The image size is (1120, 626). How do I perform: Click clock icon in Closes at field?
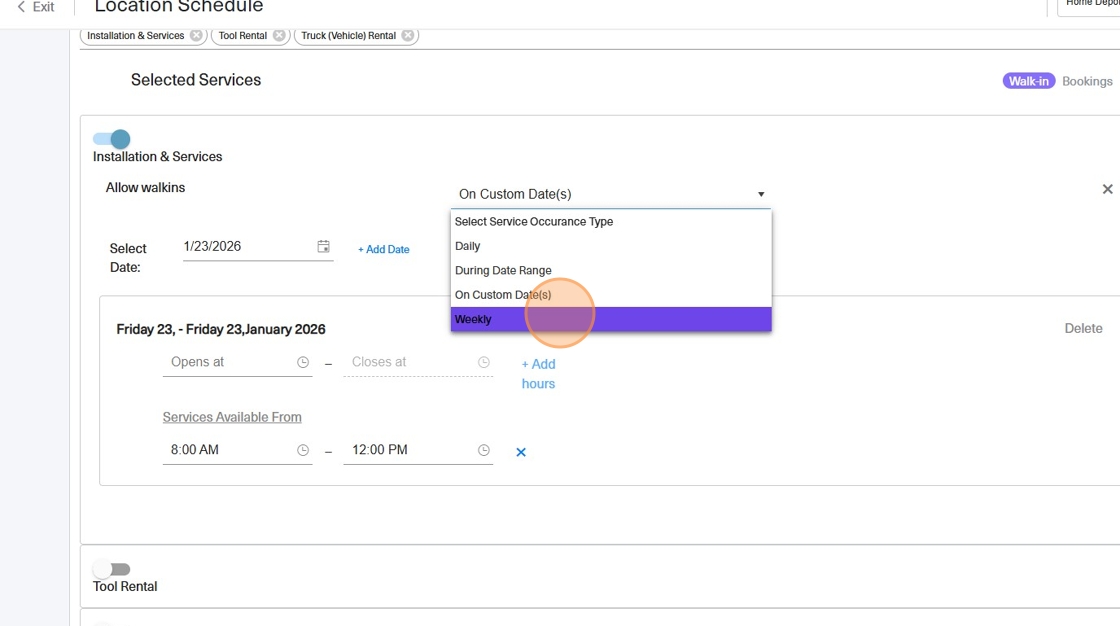point(484,363)
